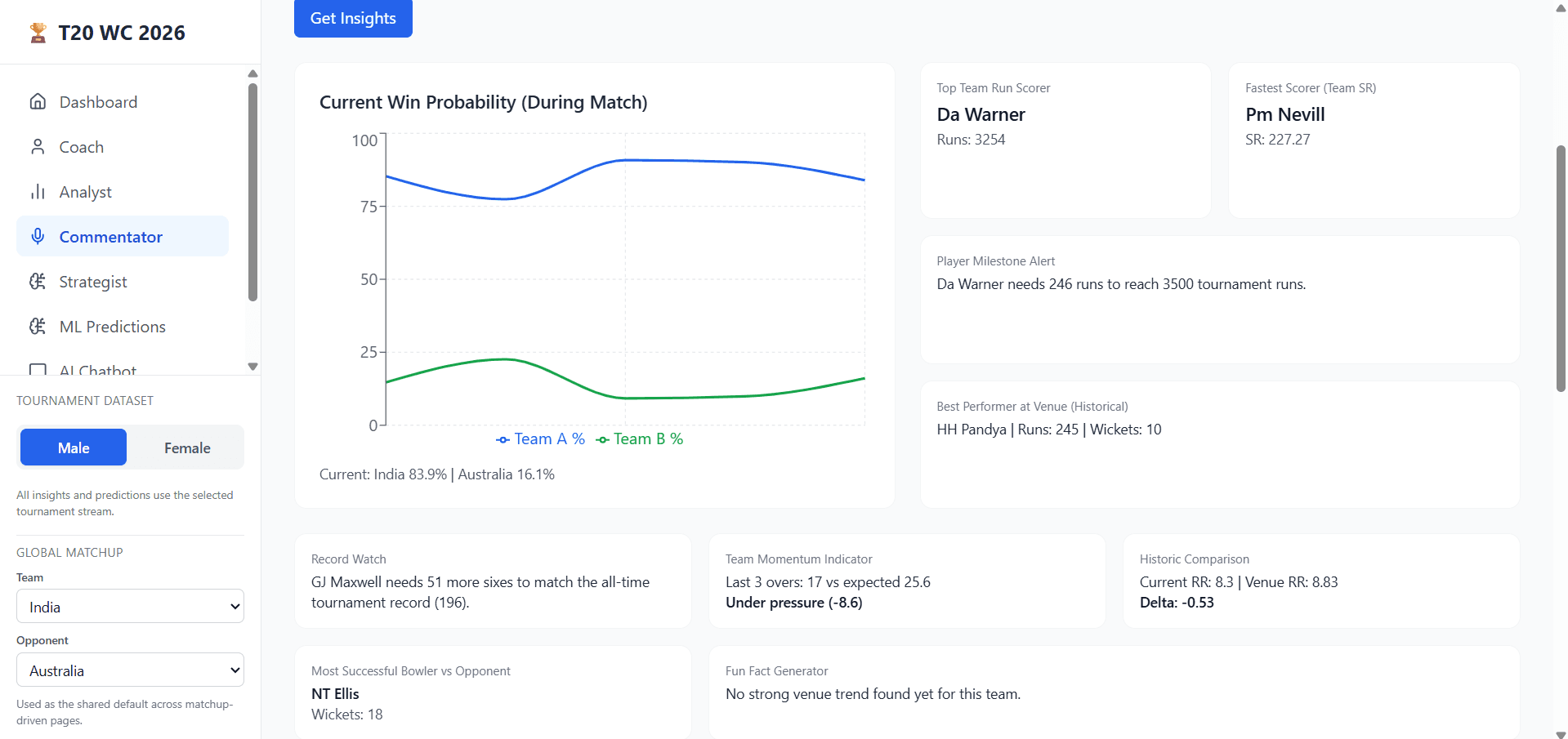
Task: Open the ML Predictions menu item
Action: point(113,327)
